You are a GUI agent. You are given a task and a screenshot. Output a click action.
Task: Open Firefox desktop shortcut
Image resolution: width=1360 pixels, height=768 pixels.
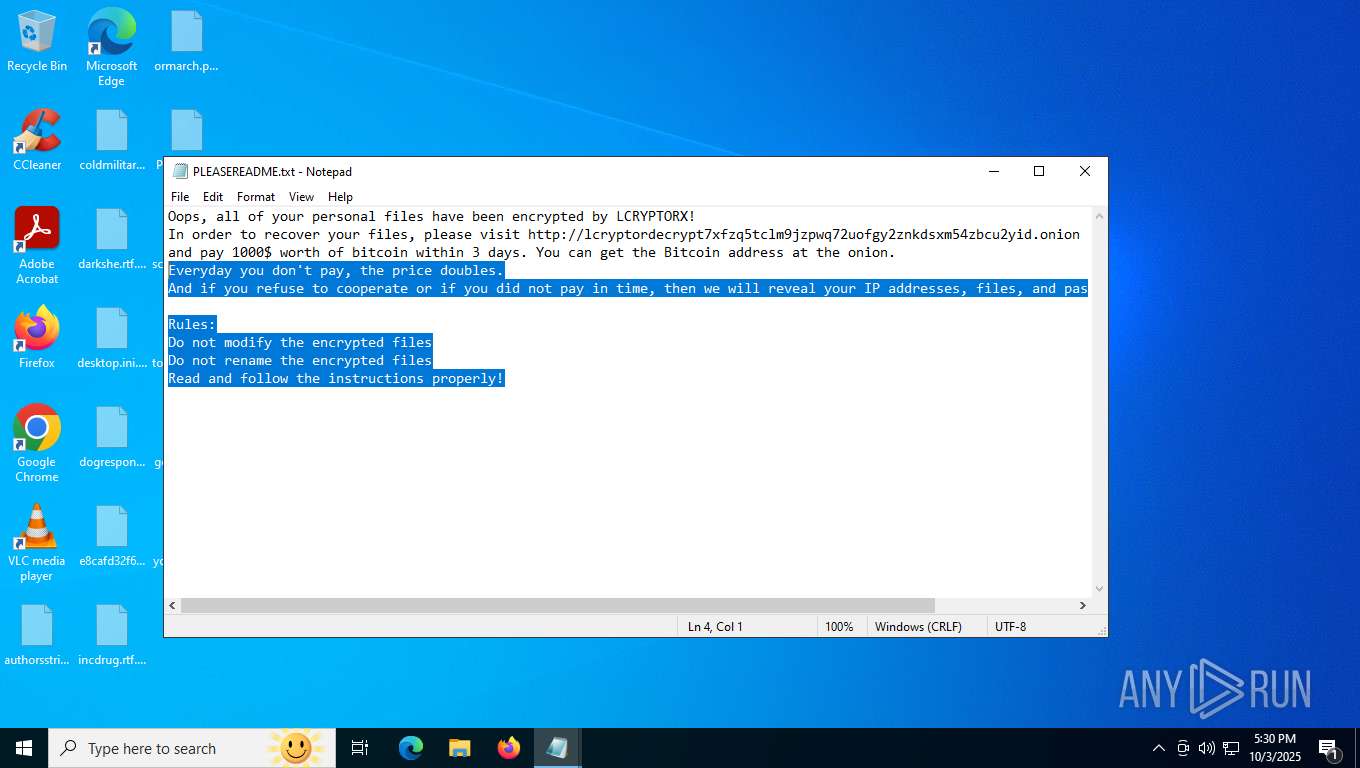pos(37,338)
